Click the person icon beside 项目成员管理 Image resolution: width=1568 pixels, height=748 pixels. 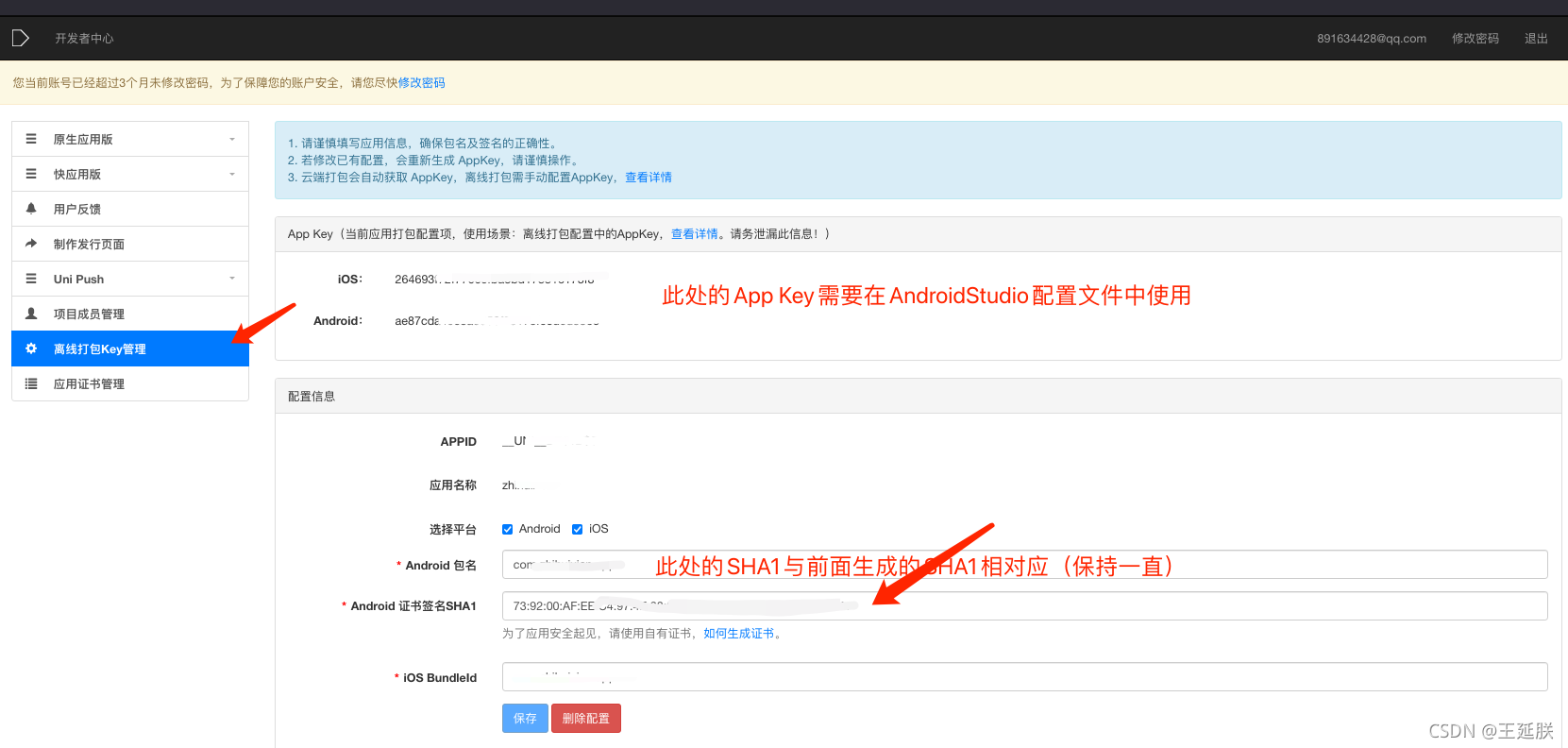(31, 314)
